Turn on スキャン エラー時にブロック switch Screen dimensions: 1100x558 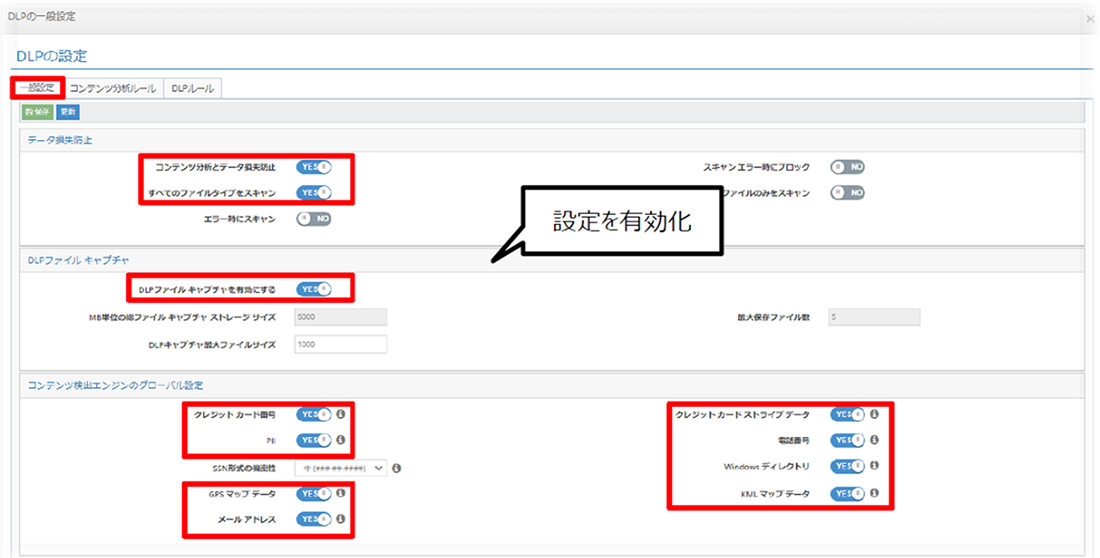[847, 167]
